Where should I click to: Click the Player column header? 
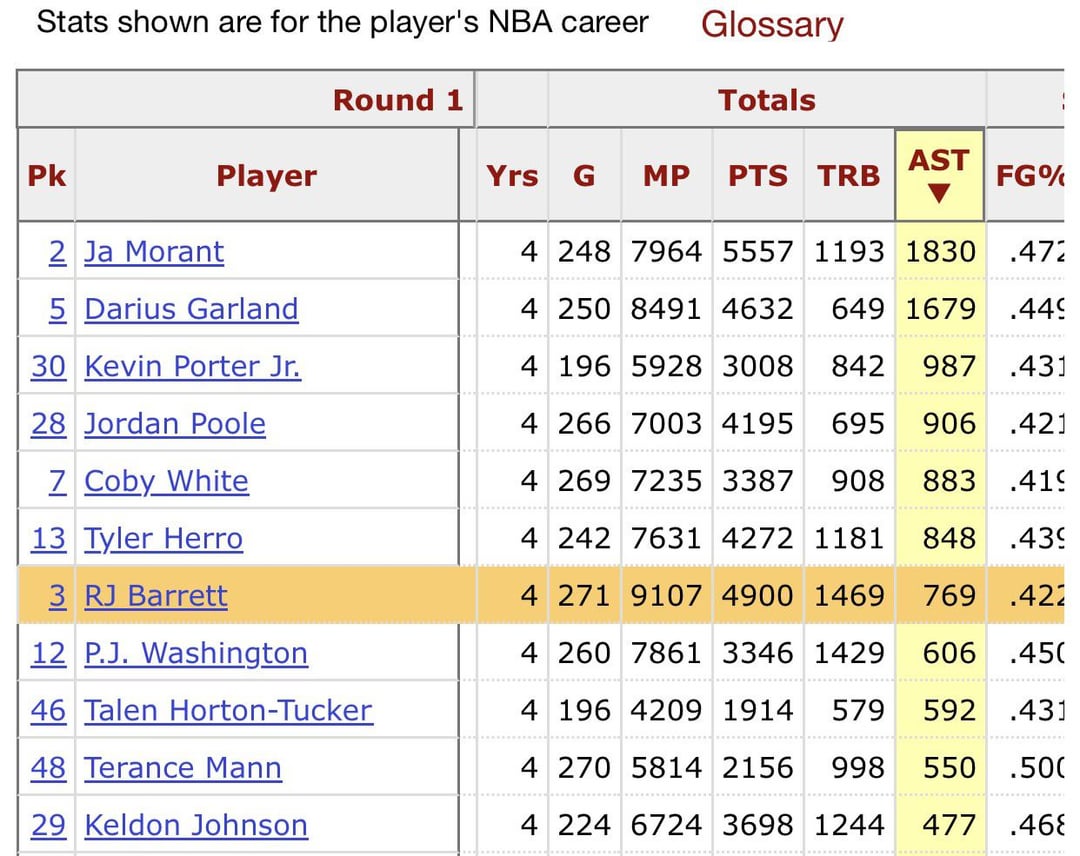(x=266, y=176)
